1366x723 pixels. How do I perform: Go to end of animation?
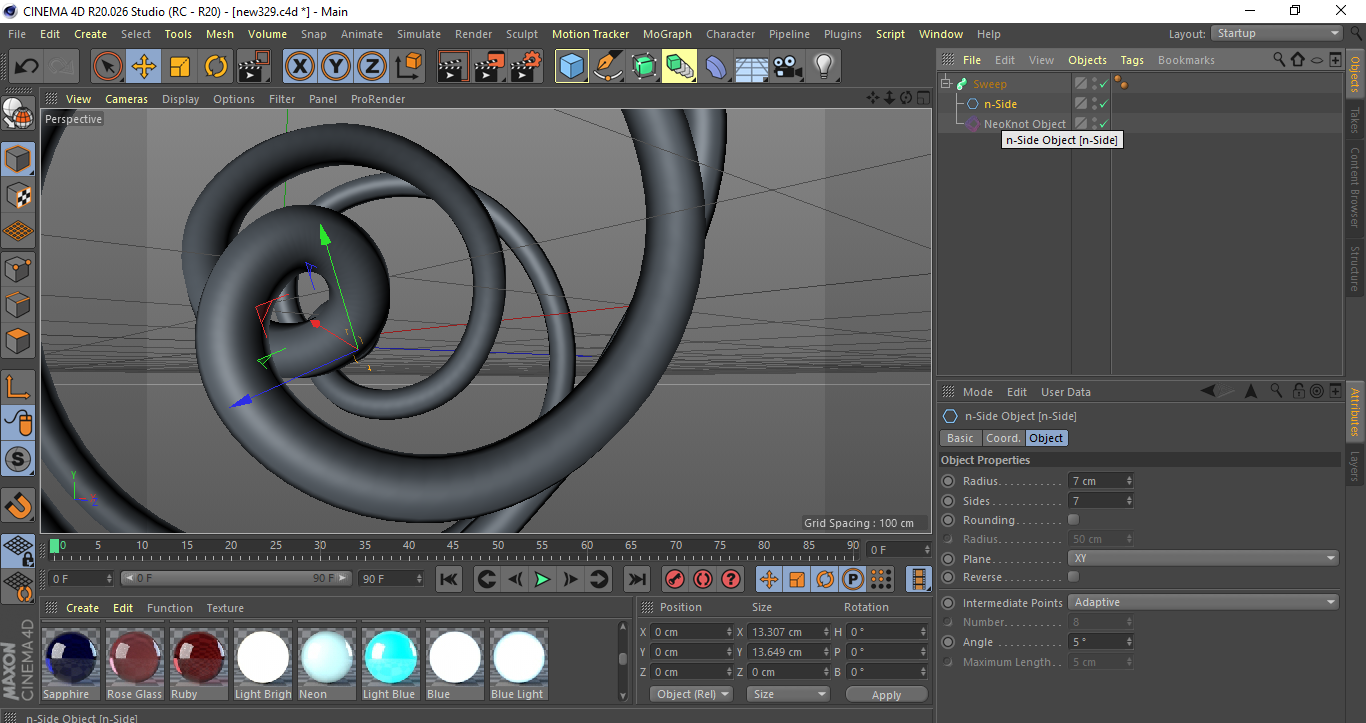636,579
